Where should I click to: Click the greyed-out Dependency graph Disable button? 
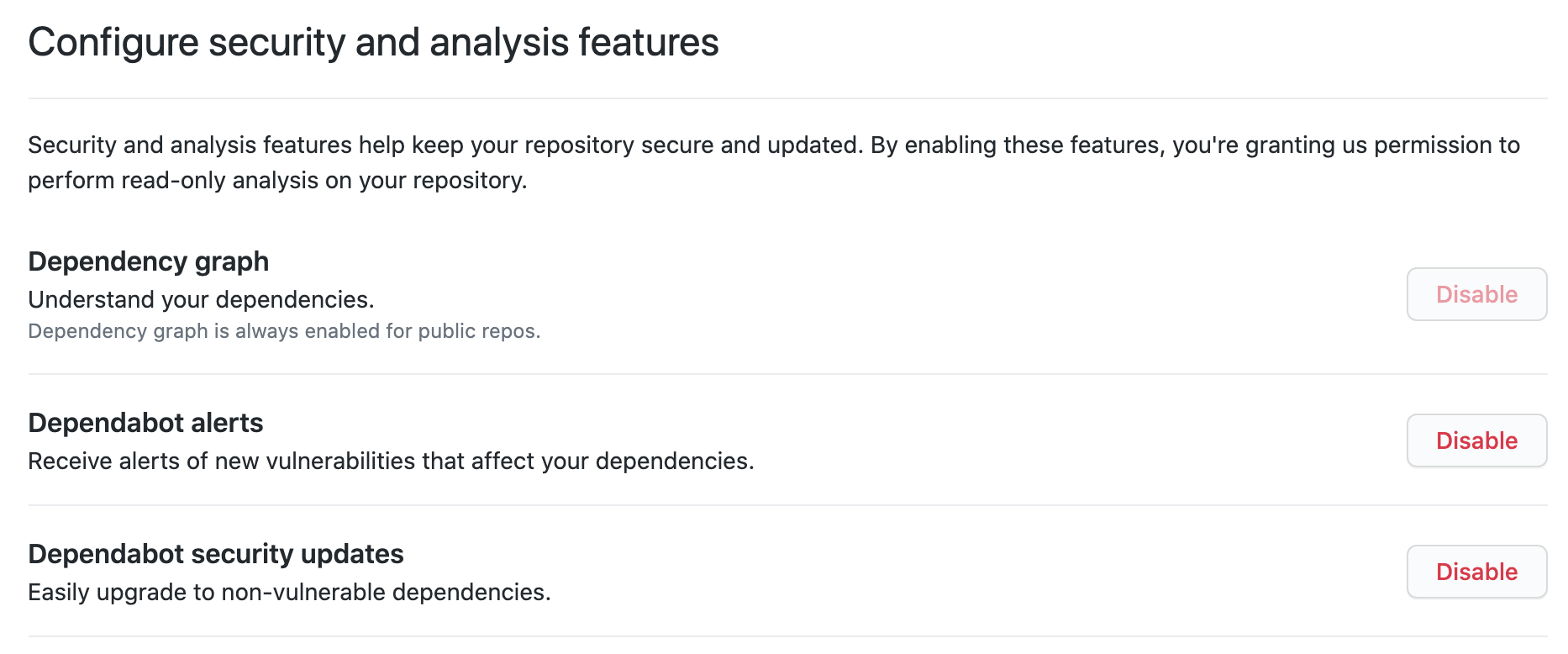pyautogui.click(x=1476, y=294)
